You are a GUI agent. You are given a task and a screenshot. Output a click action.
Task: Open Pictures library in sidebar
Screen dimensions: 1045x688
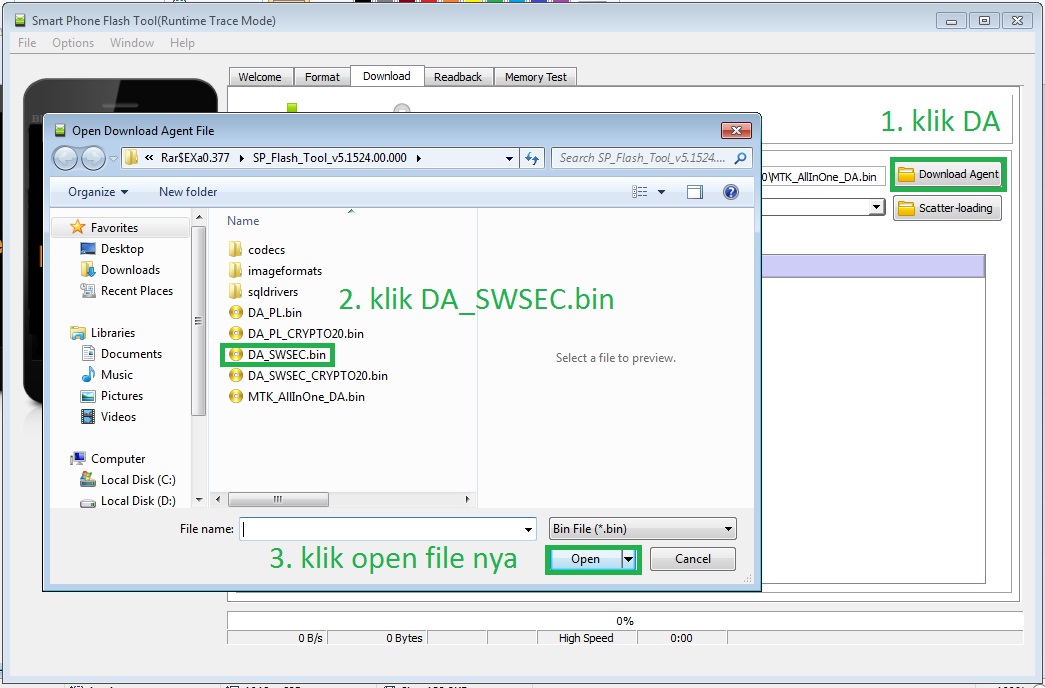122,396
